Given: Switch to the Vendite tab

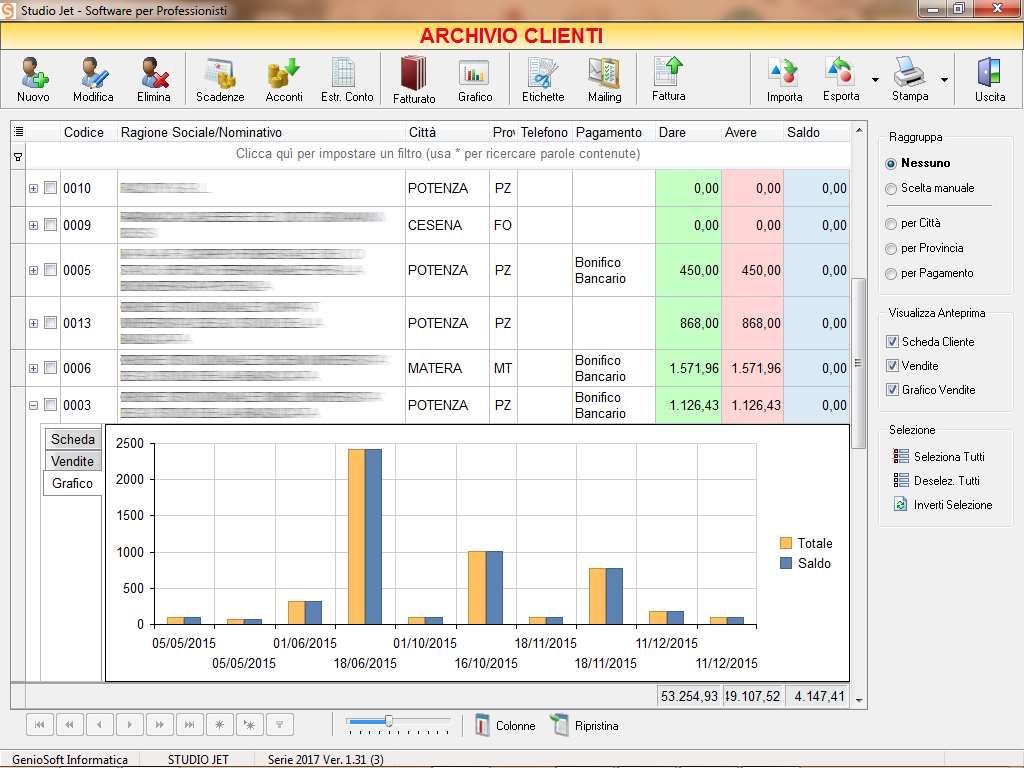Looking at the screenshot, I should click(x=72, y=461).
